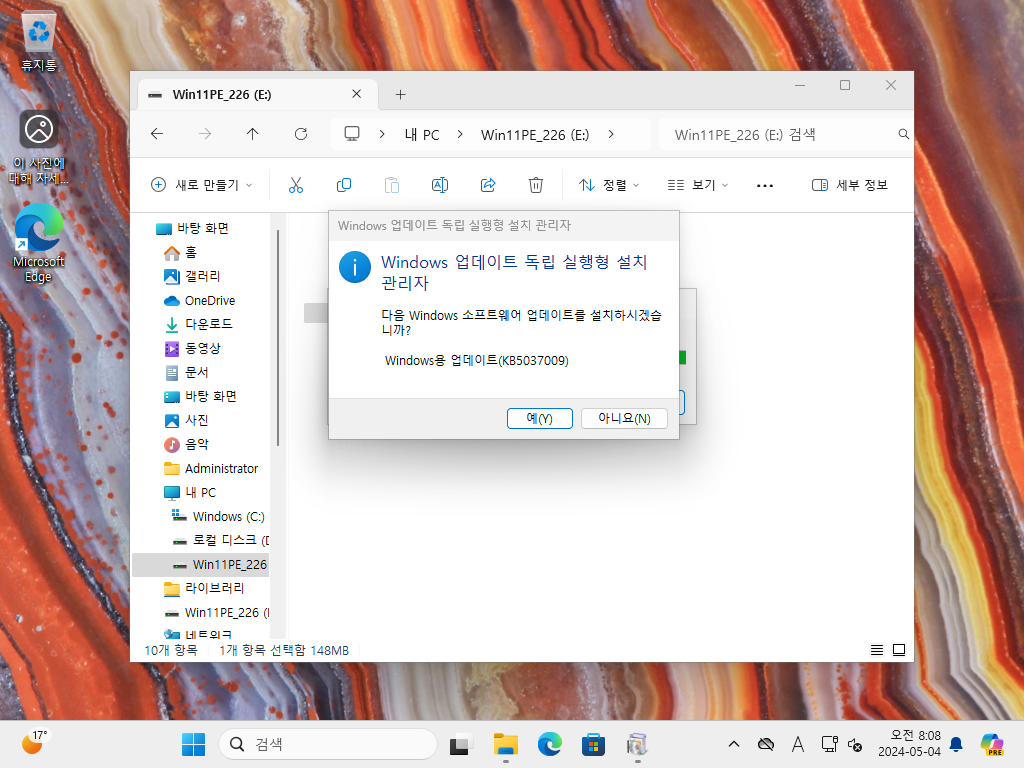
Task: Click the Delete trash icon in toolbar
Action: point(536,185)
